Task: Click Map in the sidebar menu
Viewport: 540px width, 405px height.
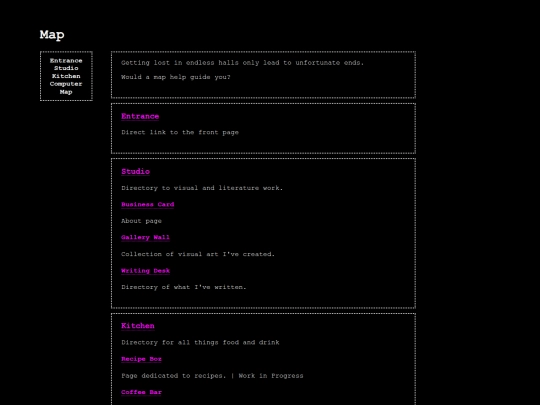Action: coord(66,92)
